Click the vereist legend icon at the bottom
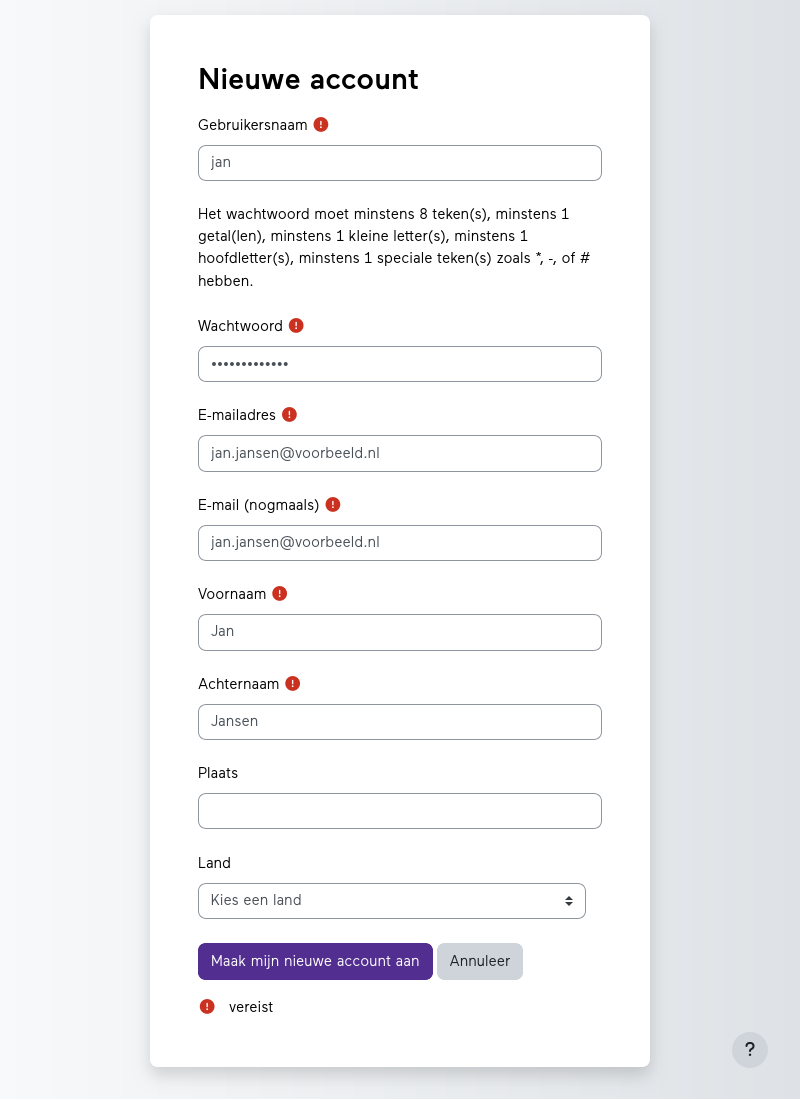This screenshot has height=1100, width=800. [x=207, y=1007]
